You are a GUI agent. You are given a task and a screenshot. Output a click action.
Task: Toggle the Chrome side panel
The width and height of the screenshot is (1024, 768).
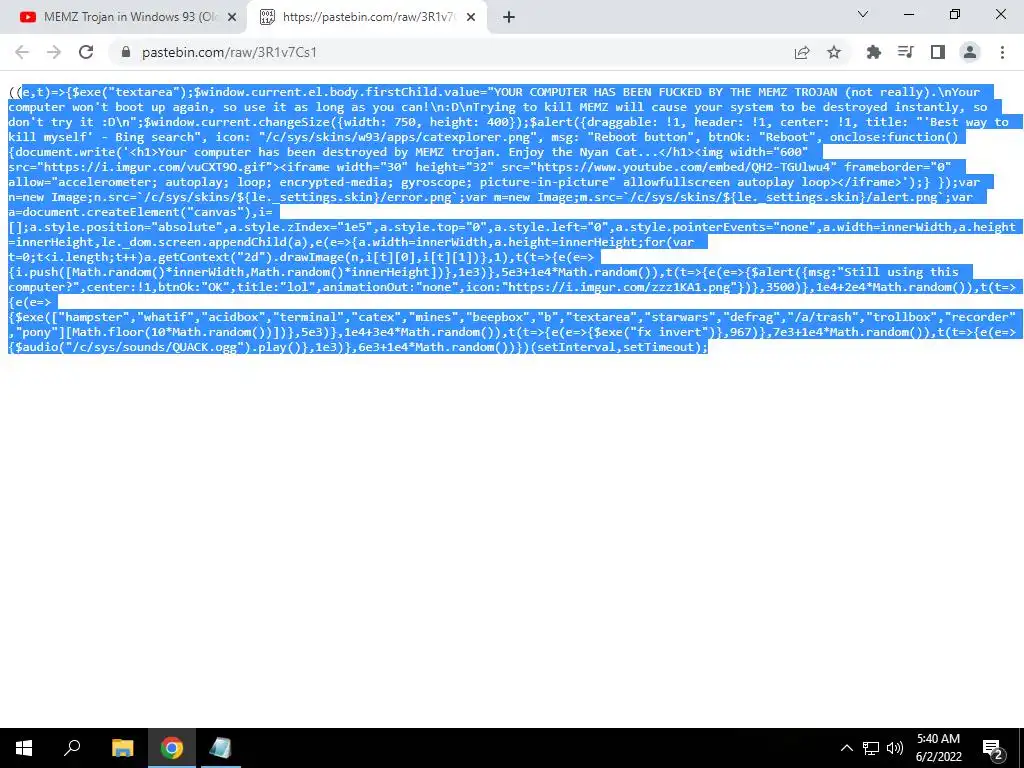(x=938, y=52)
